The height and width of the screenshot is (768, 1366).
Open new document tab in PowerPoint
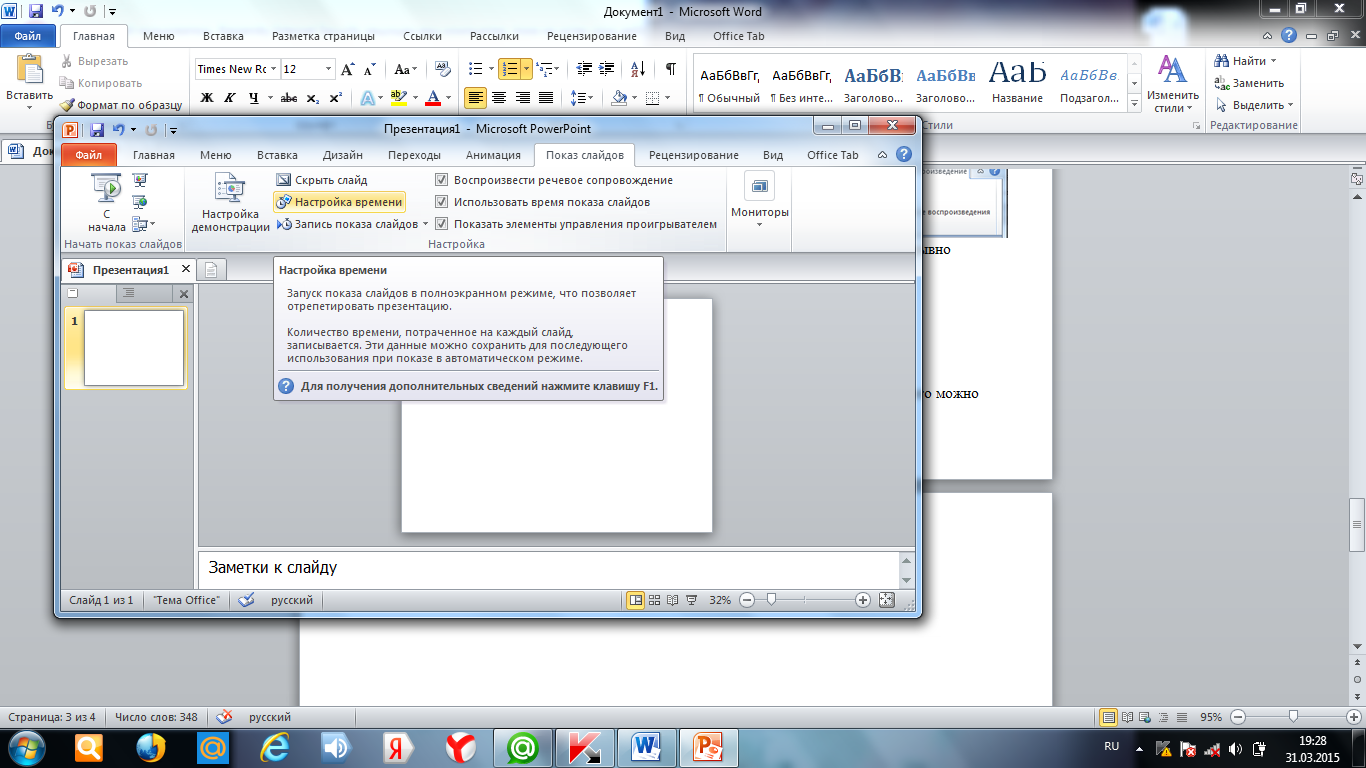pyautogui.click(x=211, y=269)
